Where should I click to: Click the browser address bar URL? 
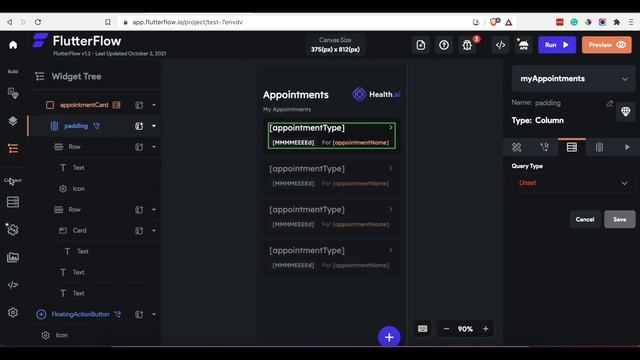(187, 22)
